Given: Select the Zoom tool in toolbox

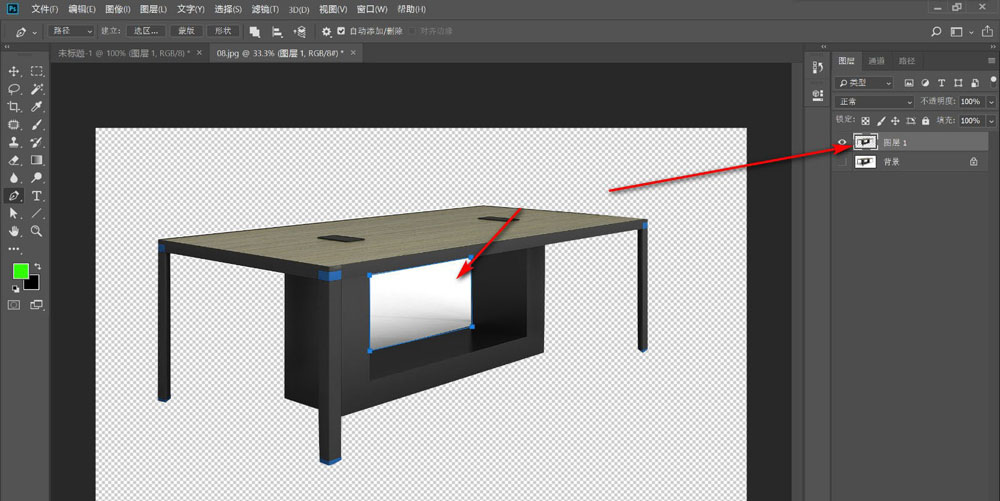Looking at the screenshot, I should click(37, 230).
